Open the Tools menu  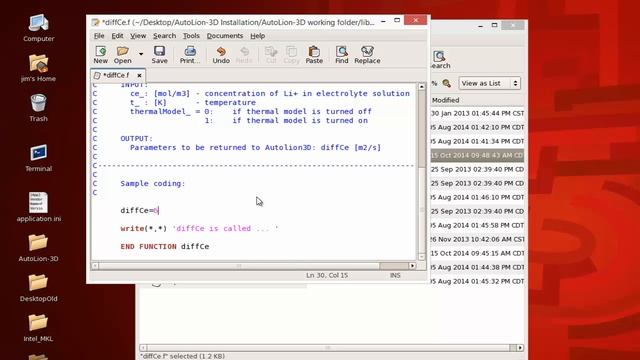point(191,36)
